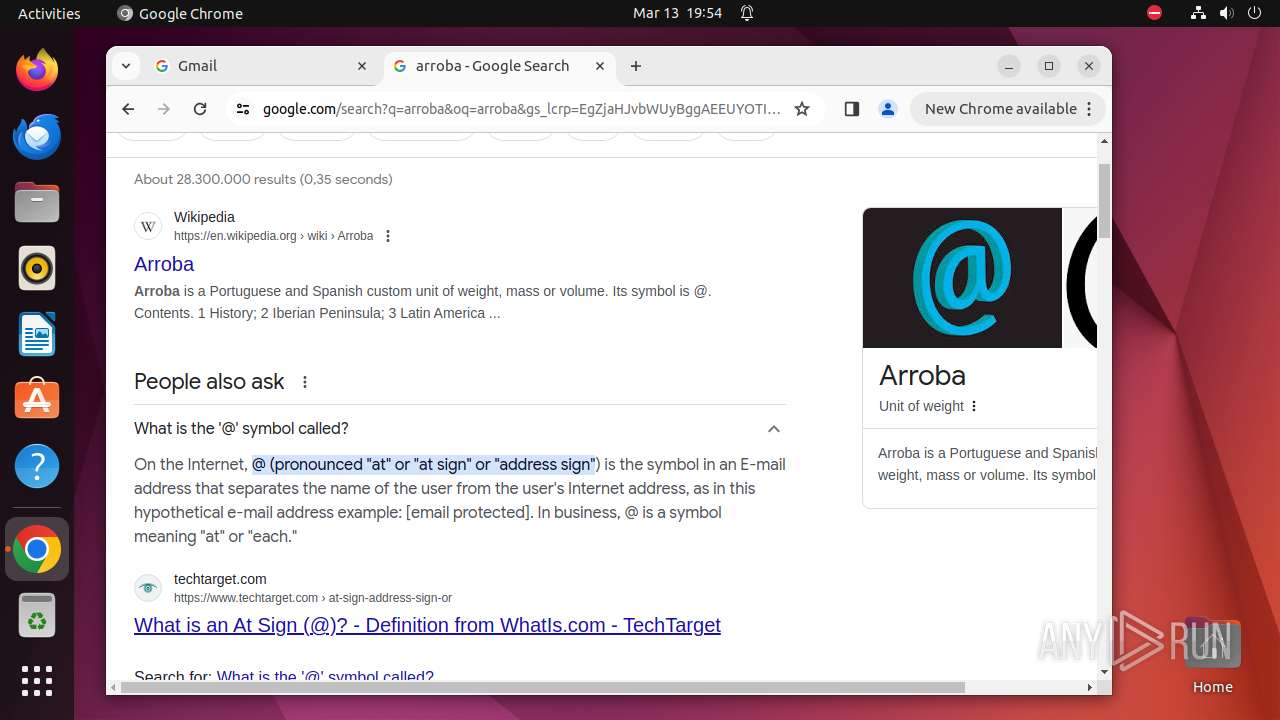The height and width of the screenshot is (720, 1280).
Task: Click the techtarget.com favicon
Action: coord(148,588)
